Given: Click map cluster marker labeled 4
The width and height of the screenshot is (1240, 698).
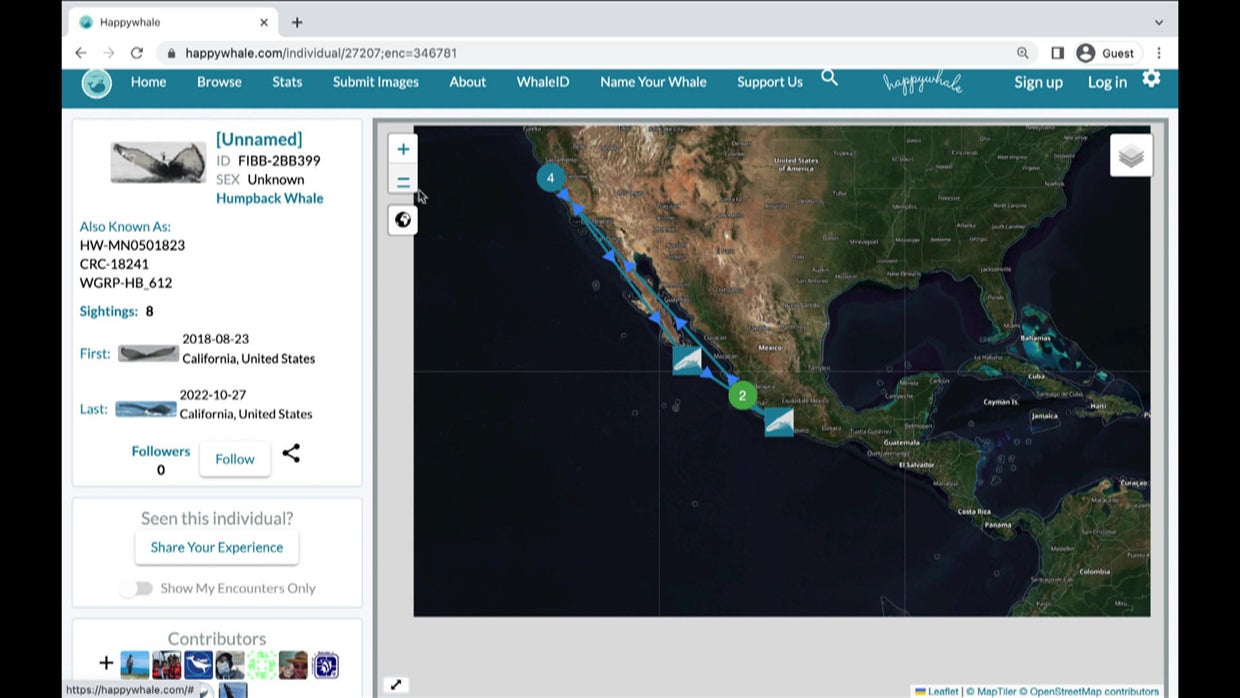Looking at the screenshot, I should pos(550,178).
